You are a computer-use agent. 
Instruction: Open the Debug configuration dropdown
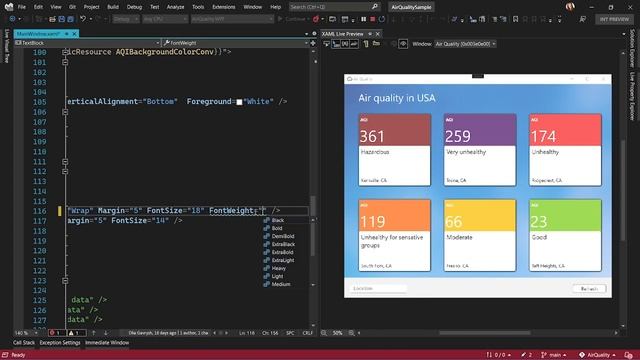tap(126, 19)
